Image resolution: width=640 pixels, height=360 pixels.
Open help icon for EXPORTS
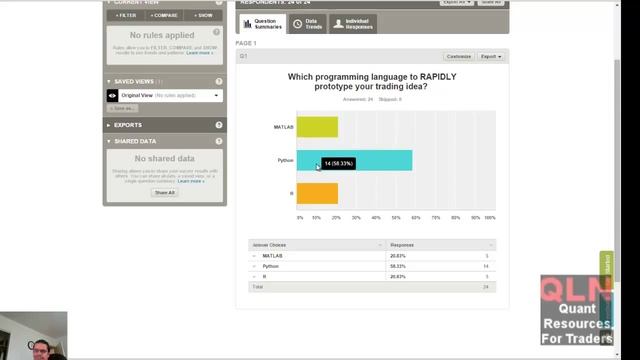coord(219,125)
